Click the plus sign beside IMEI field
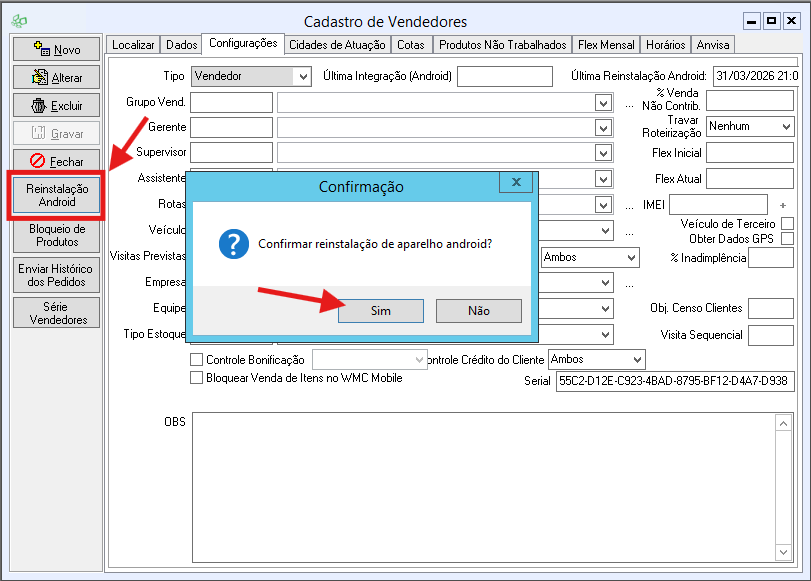Screen dimensions: 811x581 (783, 205)
